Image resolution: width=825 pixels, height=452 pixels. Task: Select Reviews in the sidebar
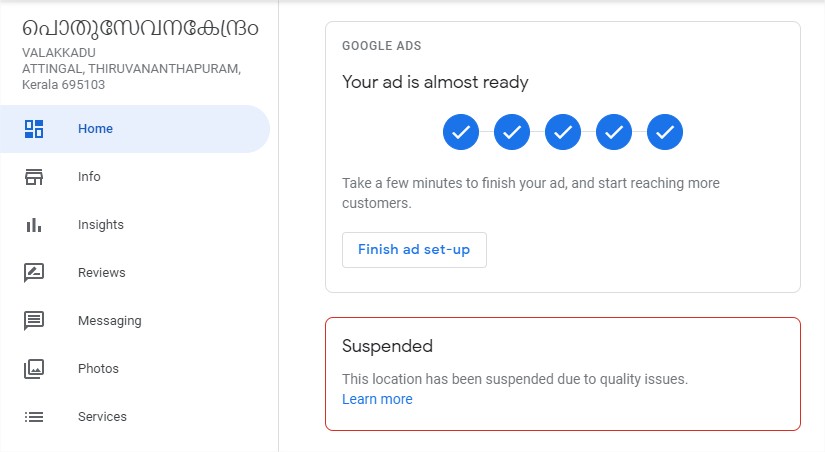tap(102, 273)
